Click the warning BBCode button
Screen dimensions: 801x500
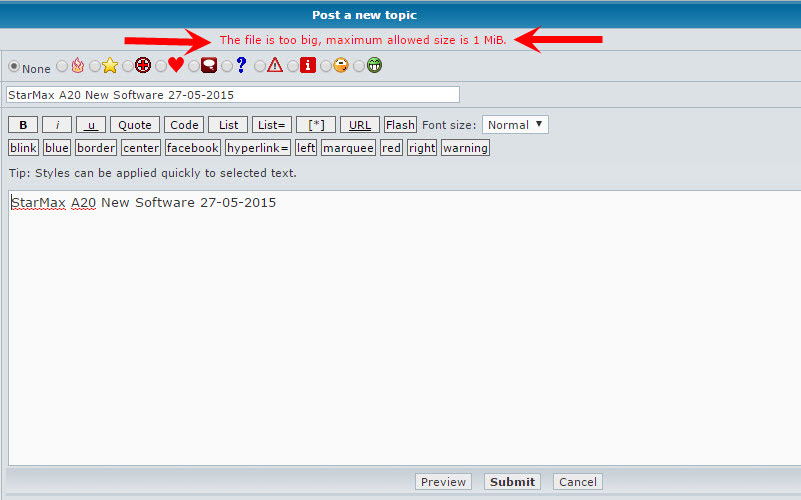point(465,148)
